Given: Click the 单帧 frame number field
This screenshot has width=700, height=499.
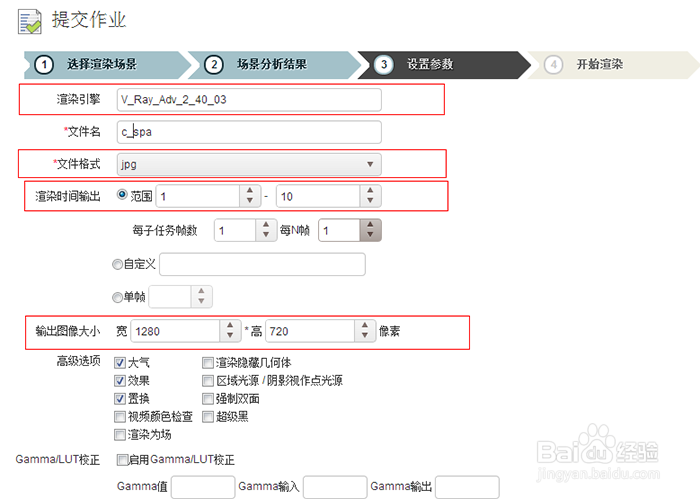Looking at the screenshot, I should pyautogui.click(x=170, y=297).
